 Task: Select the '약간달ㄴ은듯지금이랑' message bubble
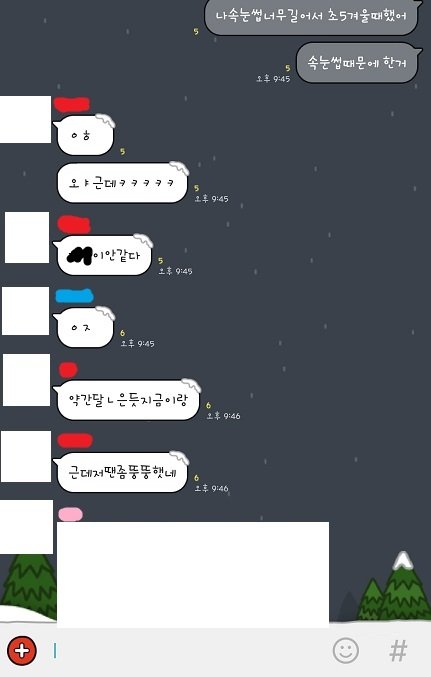click(x=127, y=400)
